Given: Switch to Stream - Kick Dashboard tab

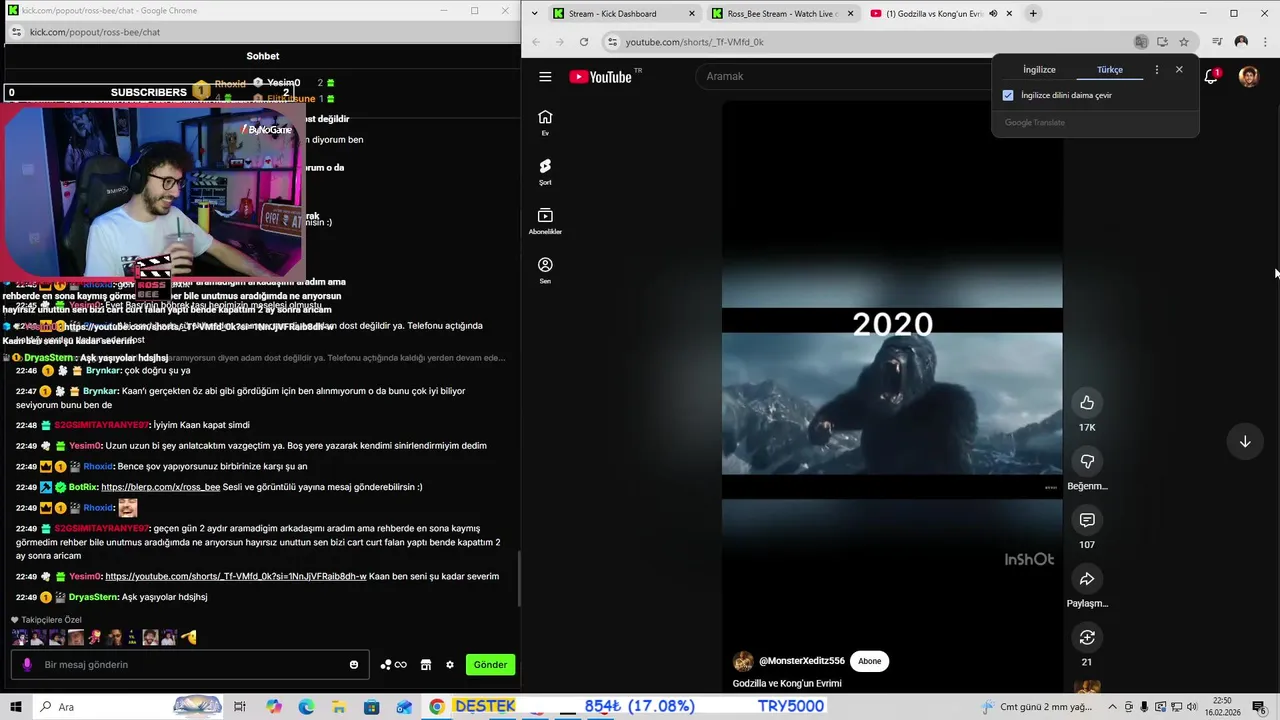Looking at the screenshot, I should (x=624, y=14).
